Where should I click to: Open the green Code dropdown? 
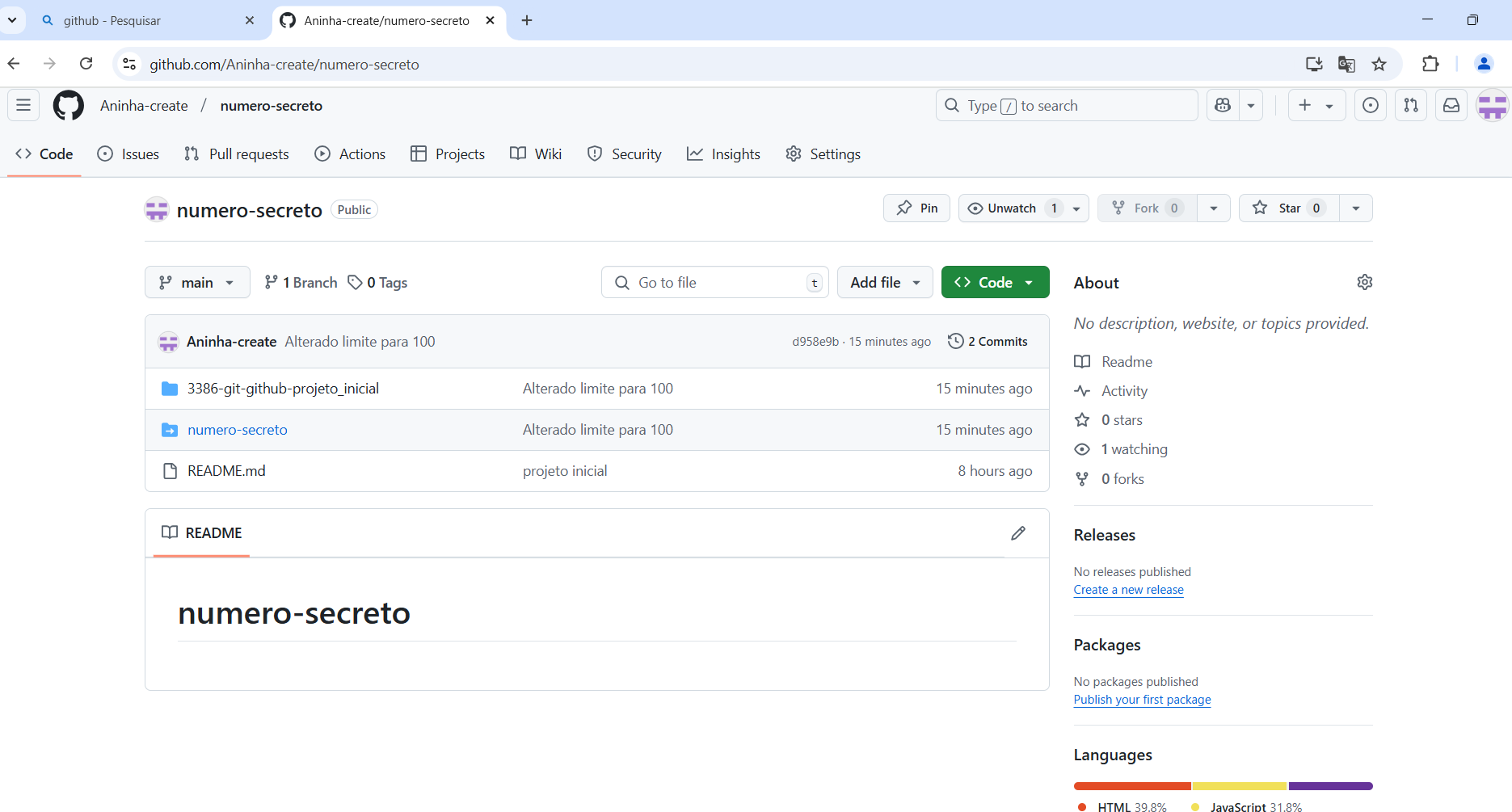click(995, 282)
